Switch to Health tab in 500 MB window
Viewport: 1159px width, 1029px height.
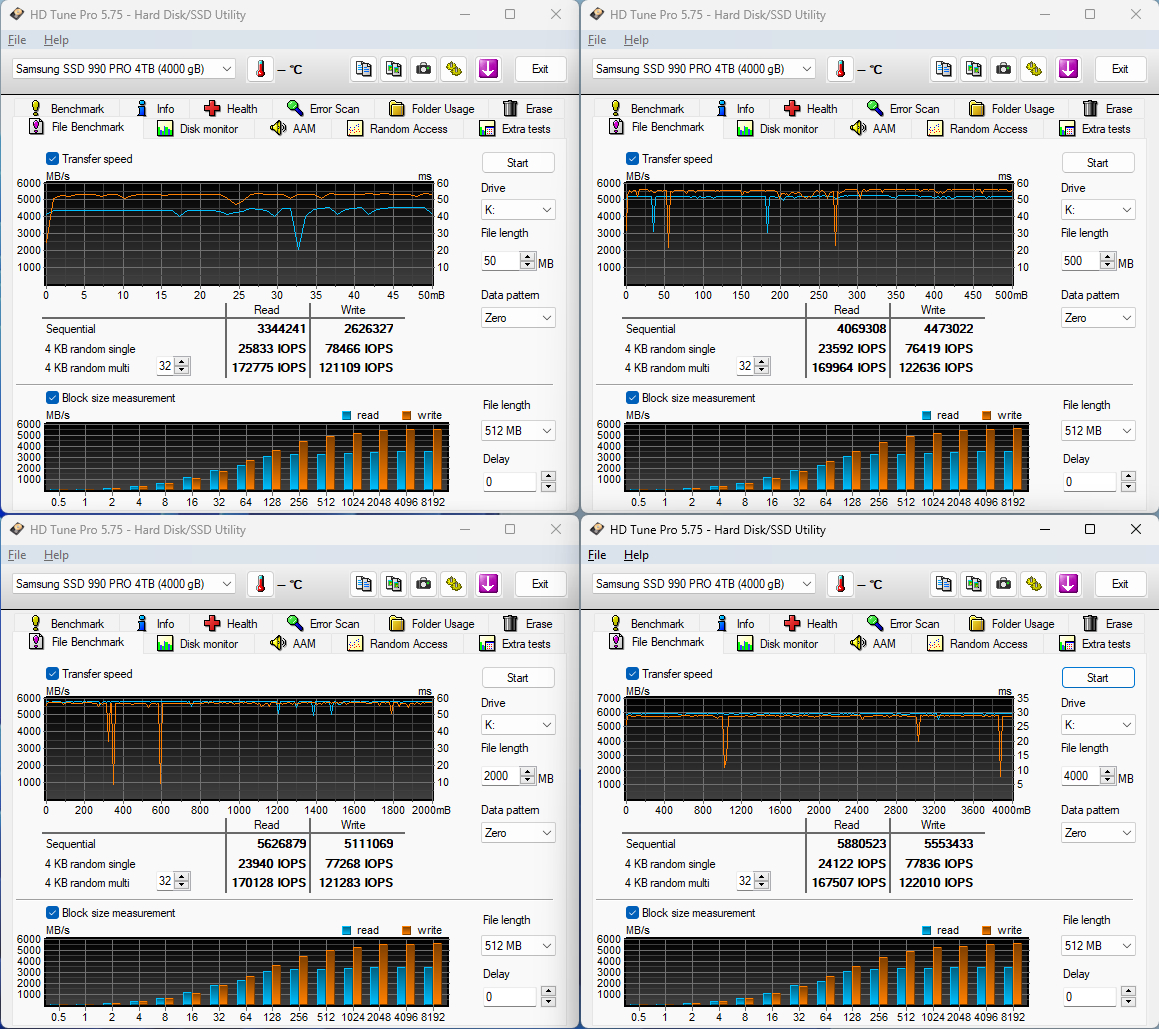pos(811,108)
